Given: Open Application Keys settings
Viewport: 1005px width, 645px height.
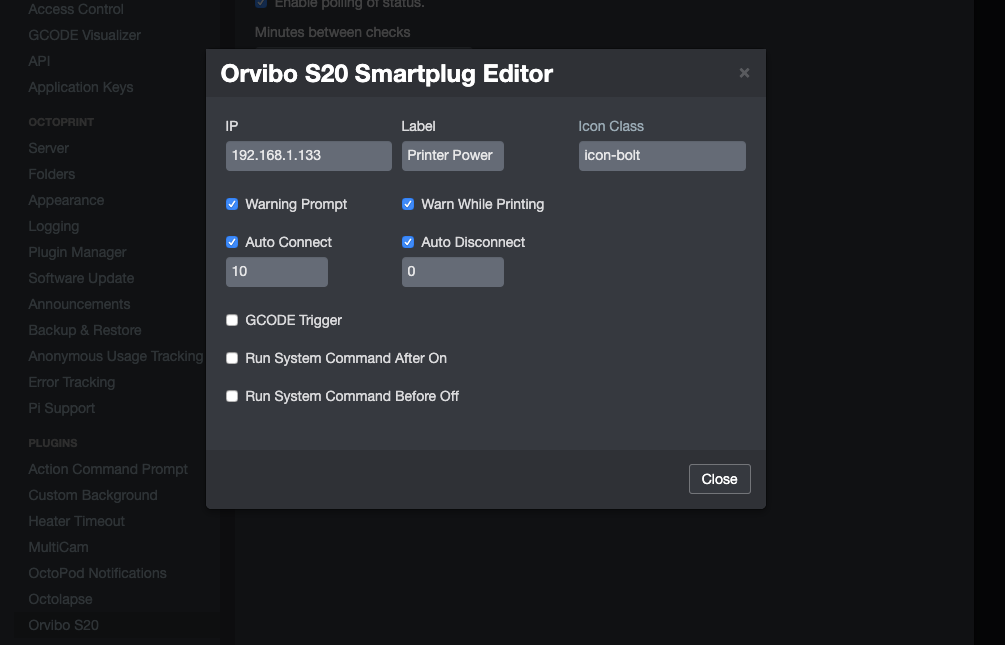Looking at the screenshot, I should click(81, 87).
